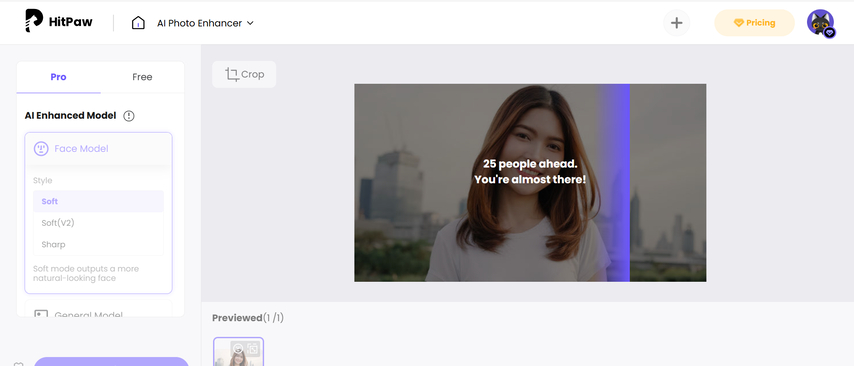Click the plus add-image button
This screenshot has height=366, width=854.
coord(676,23)
